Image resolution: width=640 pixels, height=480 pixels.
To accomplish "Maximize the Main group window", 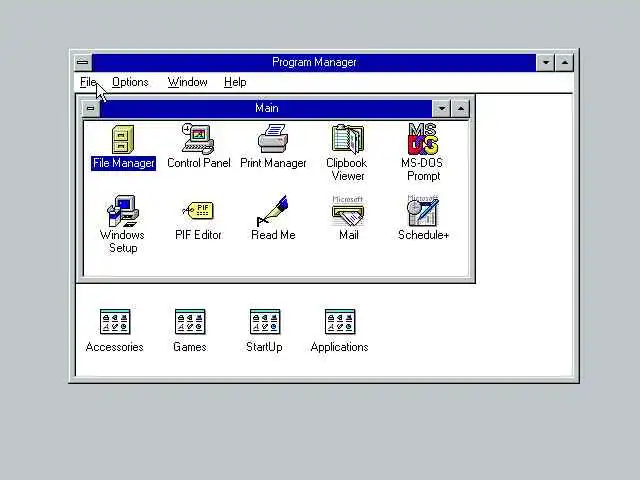I will pyautogui.click(x=460, y=109).
